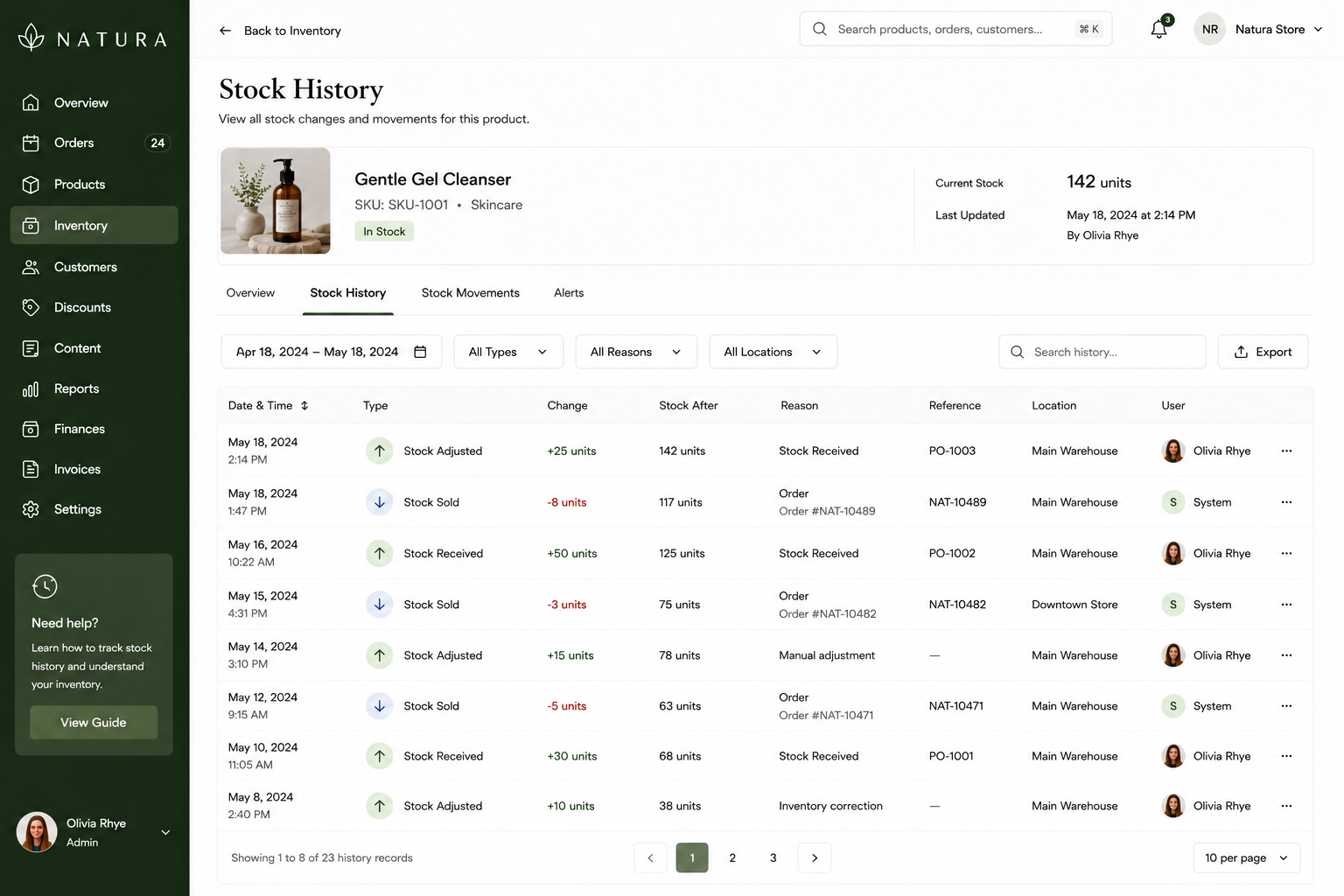Open Finances section
Image resolution: width=1344 pixels, height=896 pixels.
click(94, 429)
